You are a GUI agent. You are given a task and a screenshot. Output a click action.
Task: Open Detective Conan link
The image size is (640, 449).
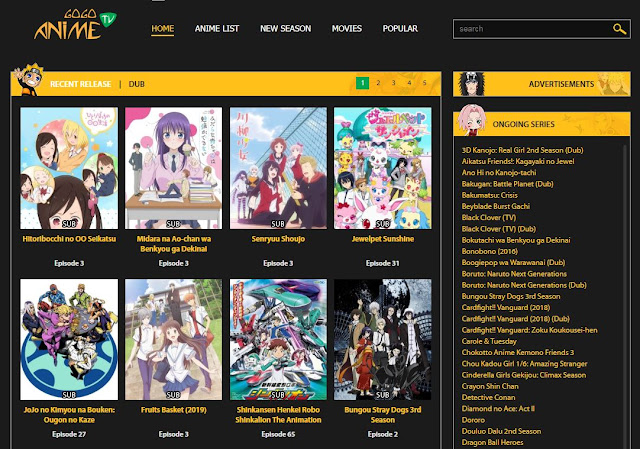coord(488,397)
